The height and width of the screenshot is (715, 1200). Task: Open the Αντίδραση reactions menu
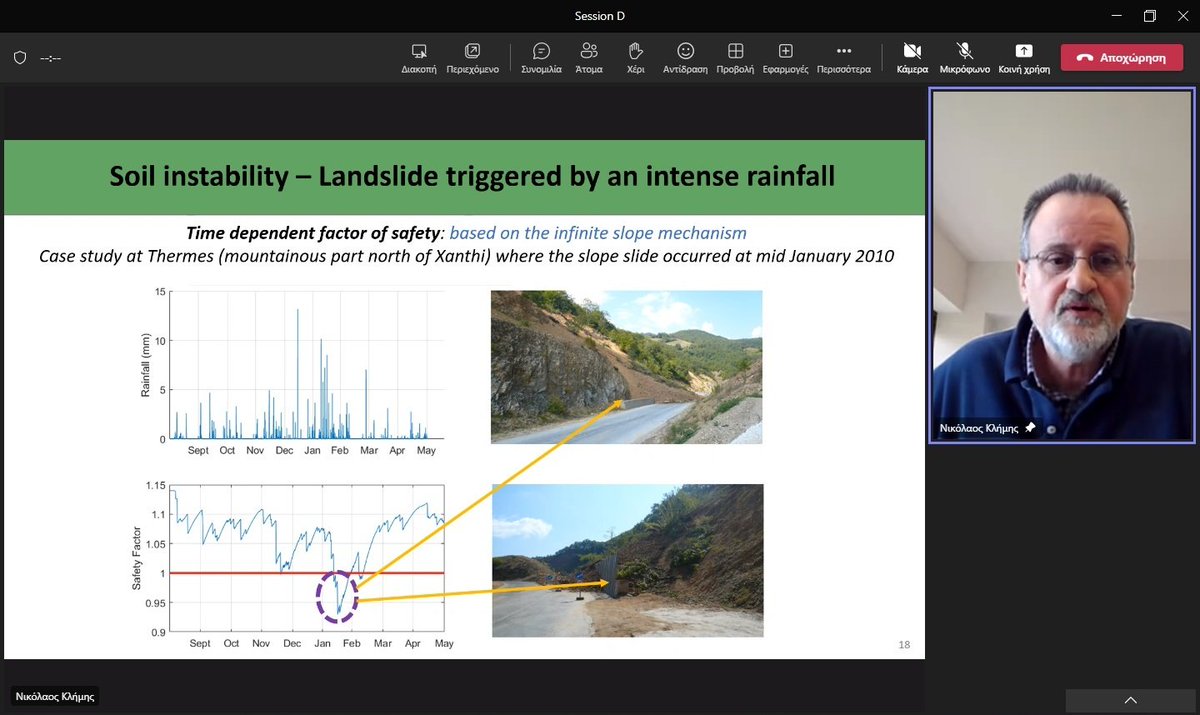click(685, 58)
